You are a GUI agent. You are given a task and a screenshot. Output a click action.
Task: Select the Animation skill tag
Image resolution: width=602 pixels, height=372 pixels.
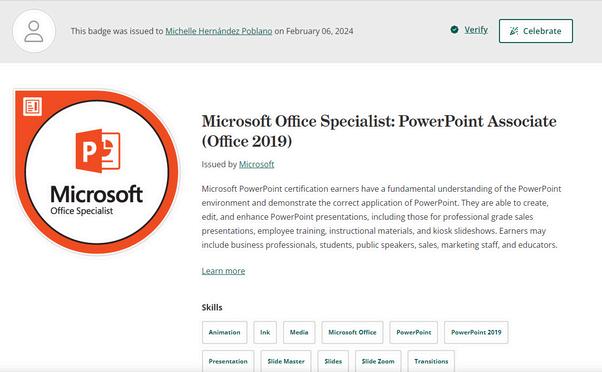pyautogui.click(x=225, y=332)
